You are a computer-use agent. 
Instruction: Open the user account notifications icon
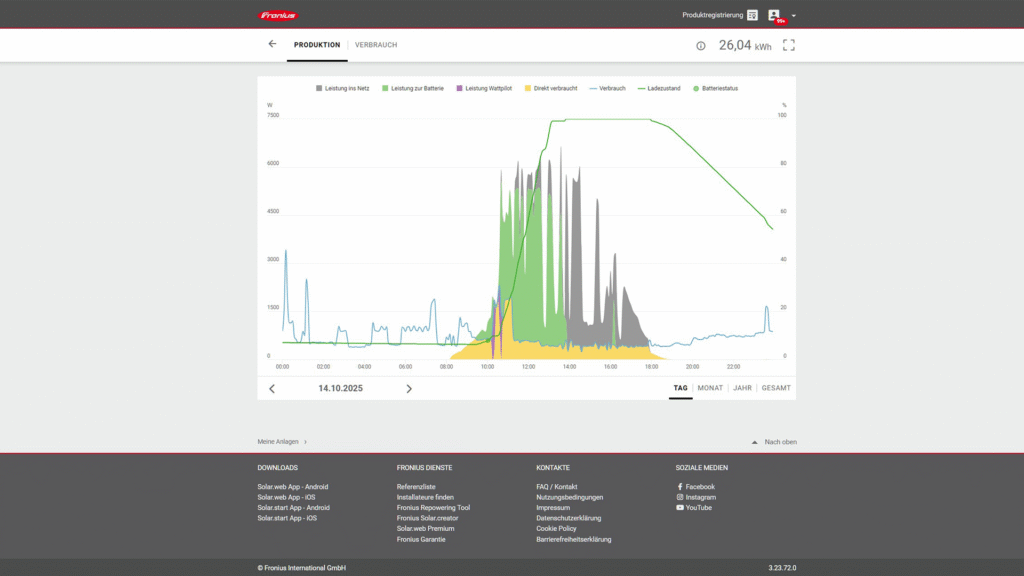[775, 16]
